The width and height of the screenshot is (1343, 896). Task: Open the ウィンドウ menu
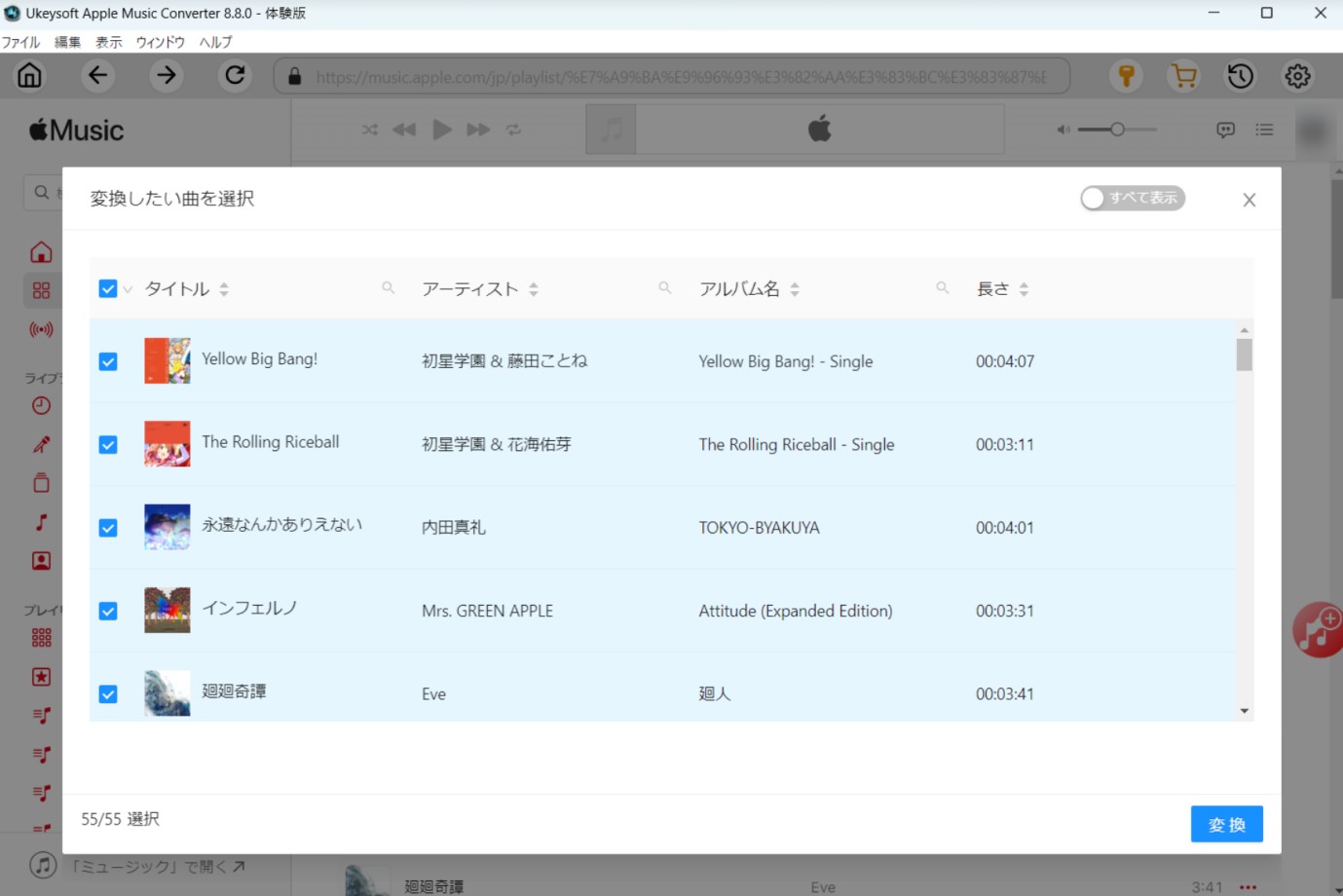point(160,42)
